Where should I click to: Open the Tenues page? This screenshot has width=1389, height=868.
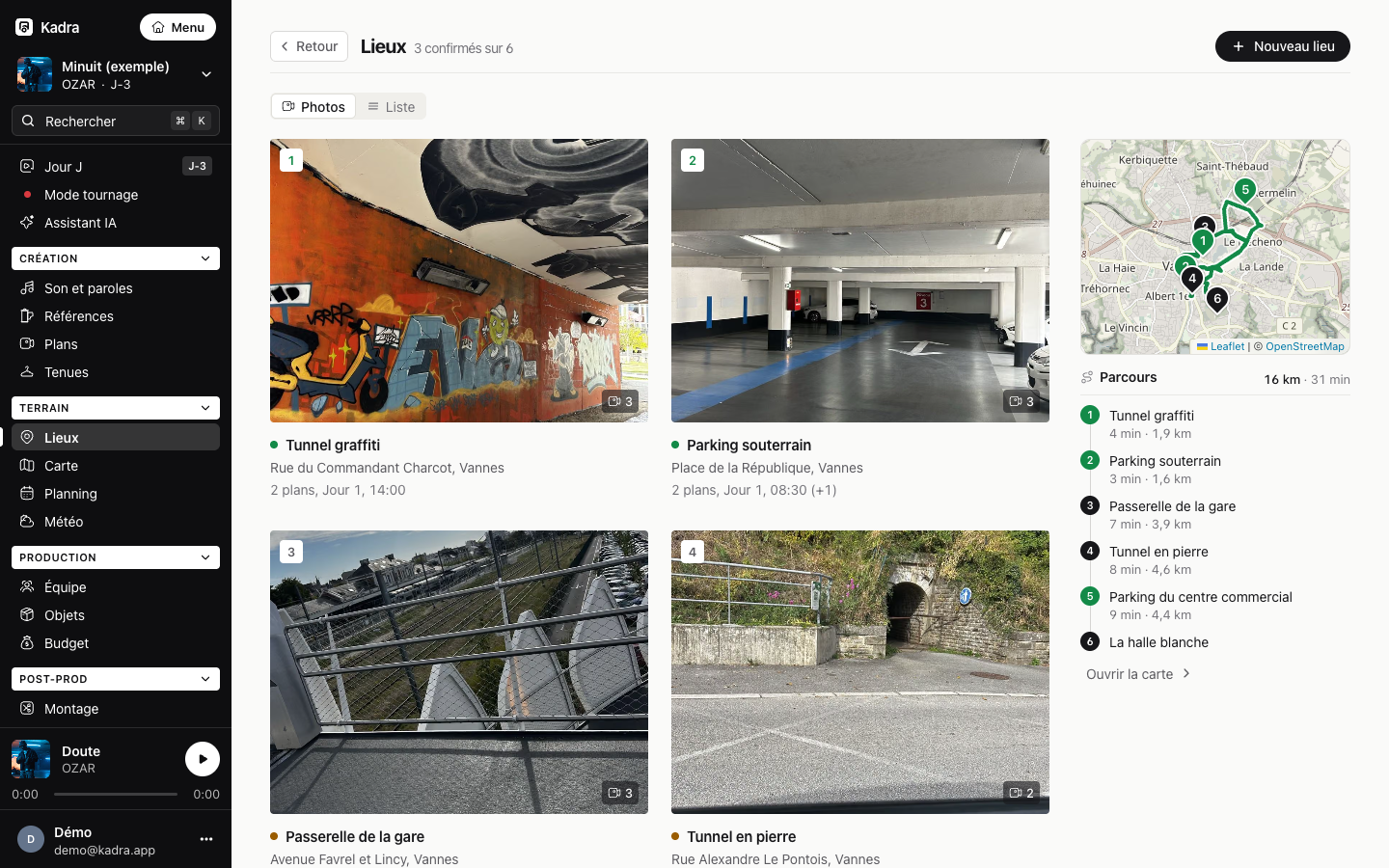pos(116,371)
